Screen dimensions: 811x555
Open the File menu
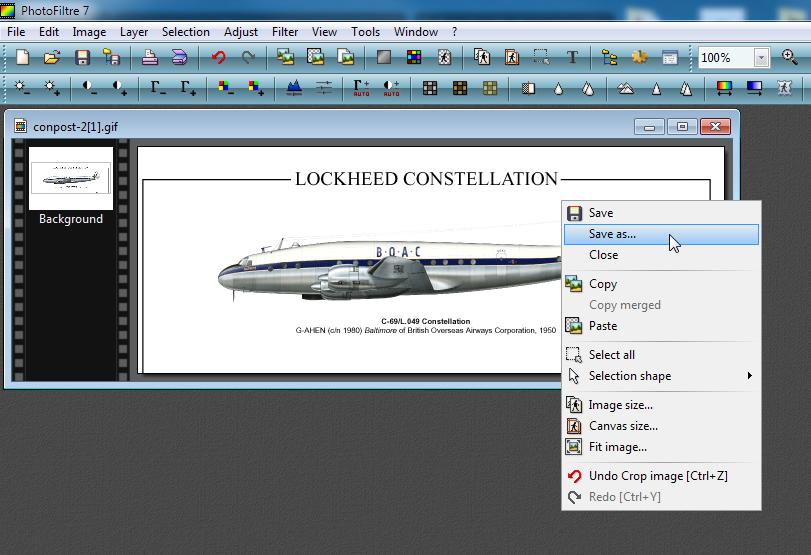coord(16,32)
